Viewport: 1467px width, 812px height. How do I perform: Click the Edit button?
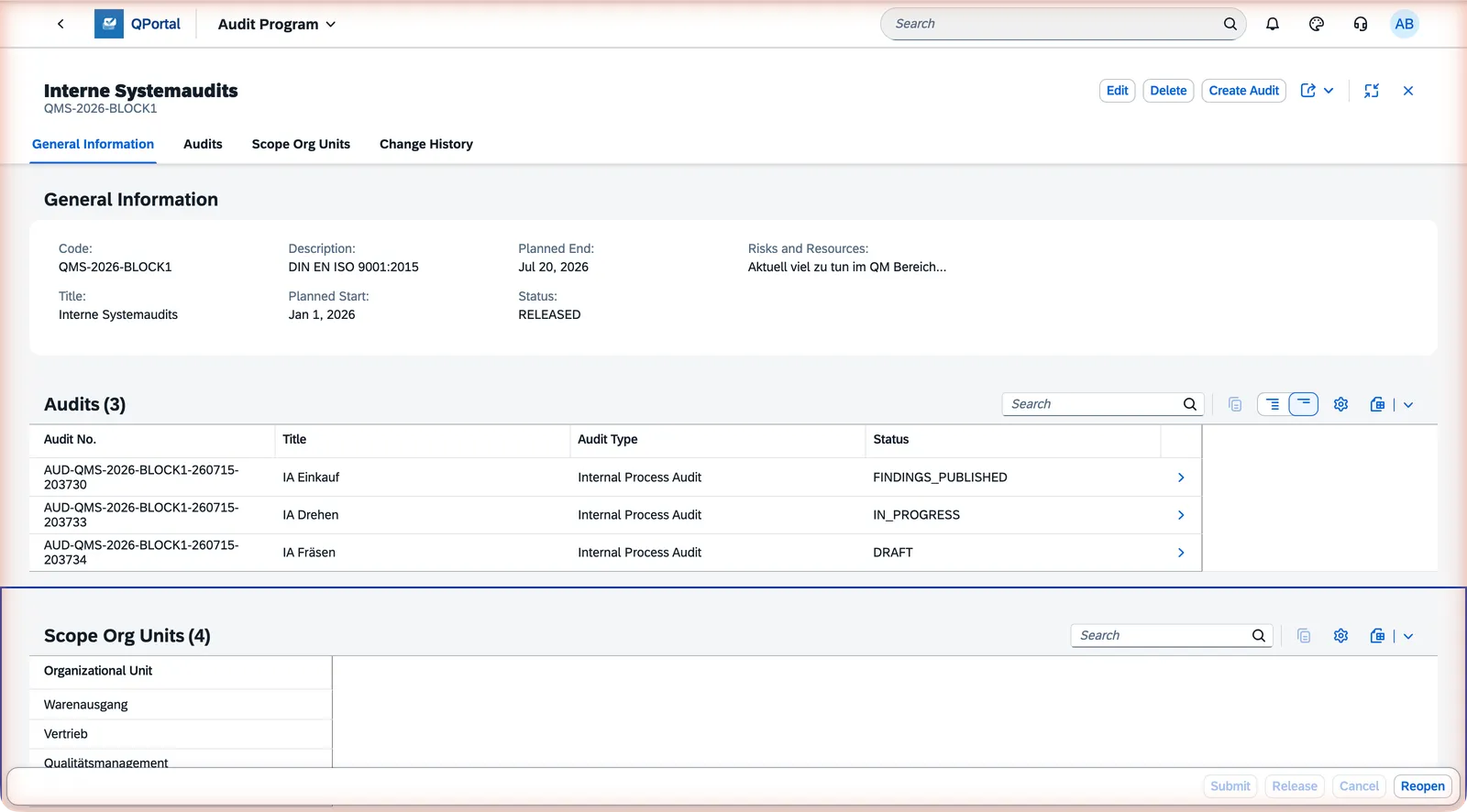tap(1117, 91)
